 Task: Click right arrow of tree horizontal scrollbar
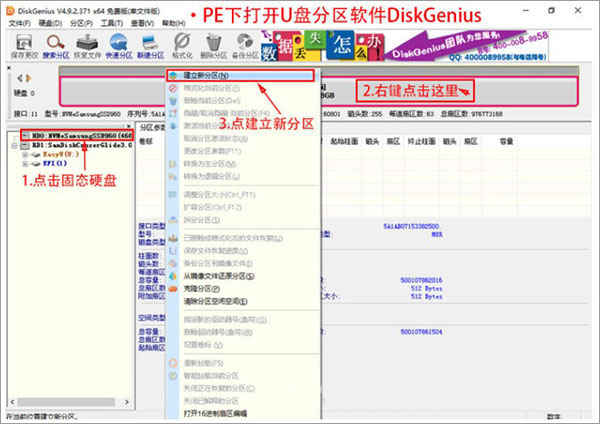127,402
